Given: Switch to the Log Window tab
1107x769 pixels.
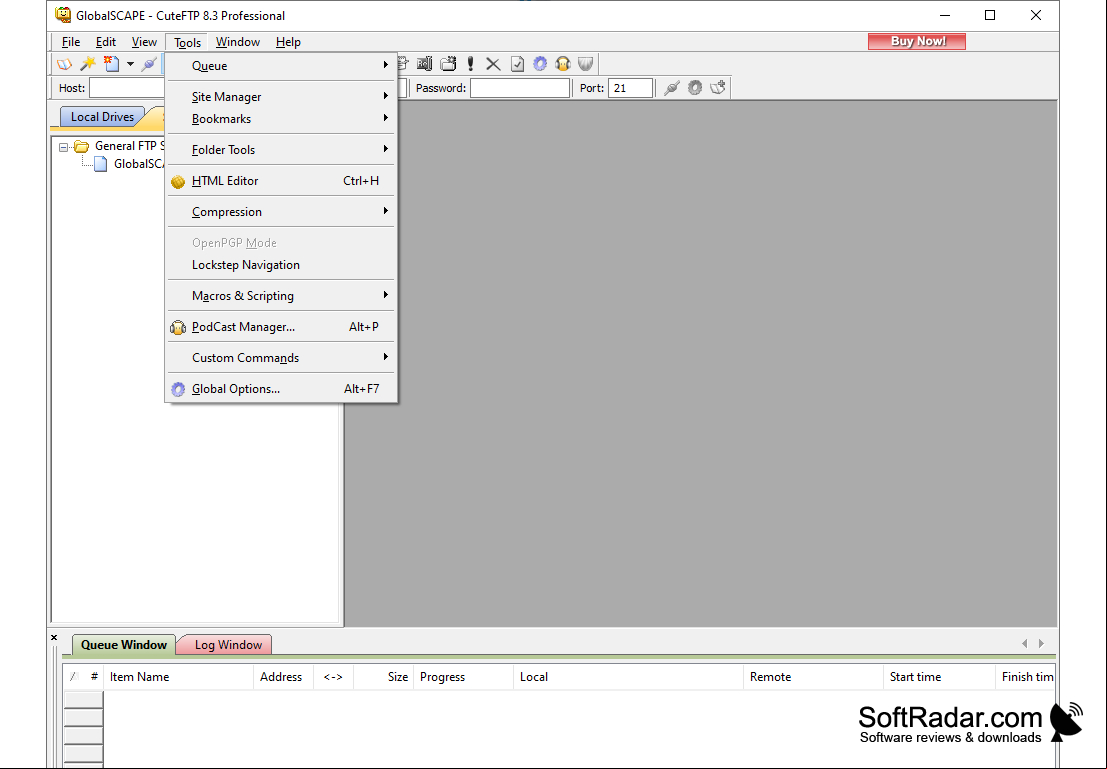Looking at the screenshot, I should pos(228,645).
